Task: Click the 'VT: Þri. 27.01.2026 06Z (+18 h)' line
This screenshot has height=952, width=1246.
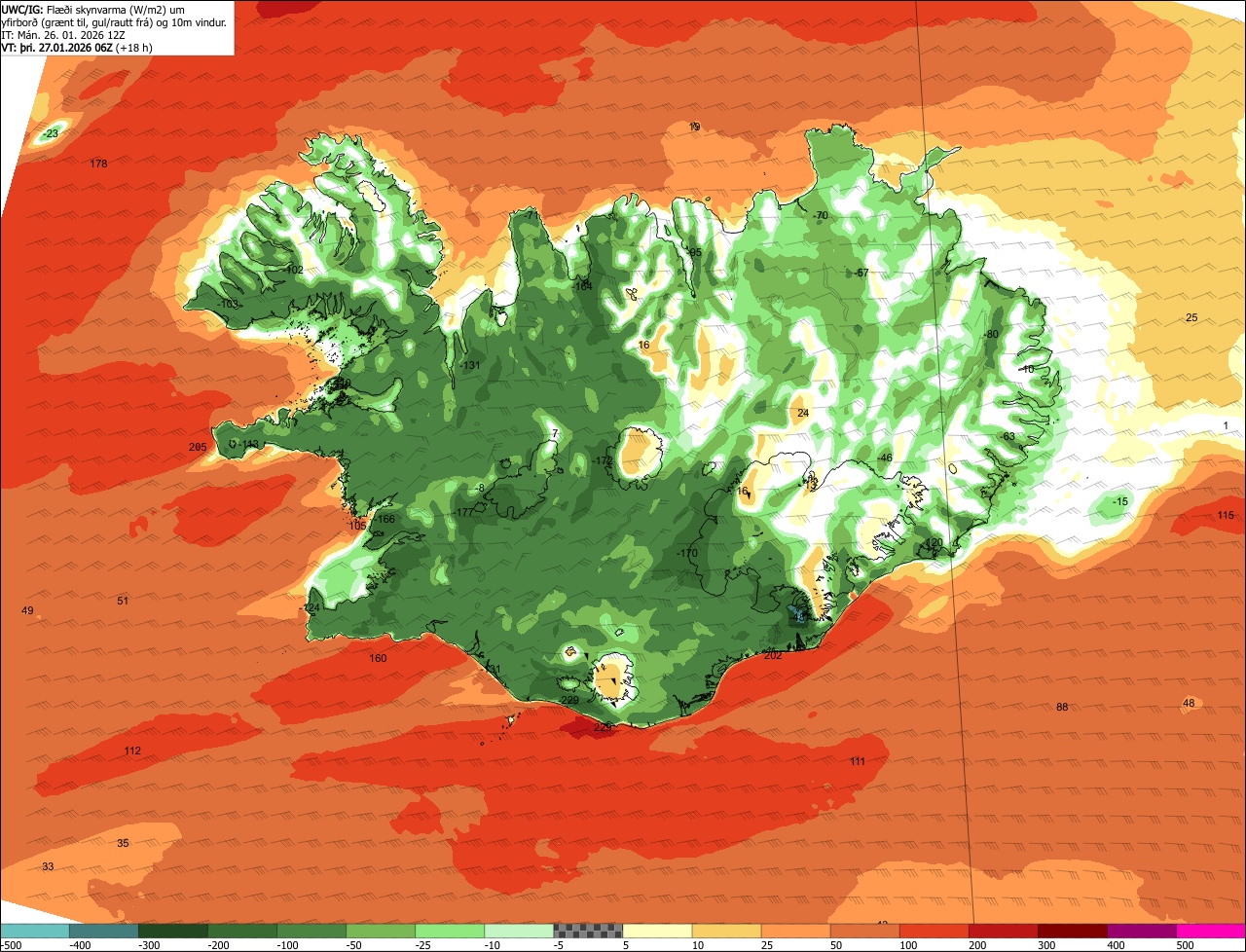Action: click(x=79, y=47)
